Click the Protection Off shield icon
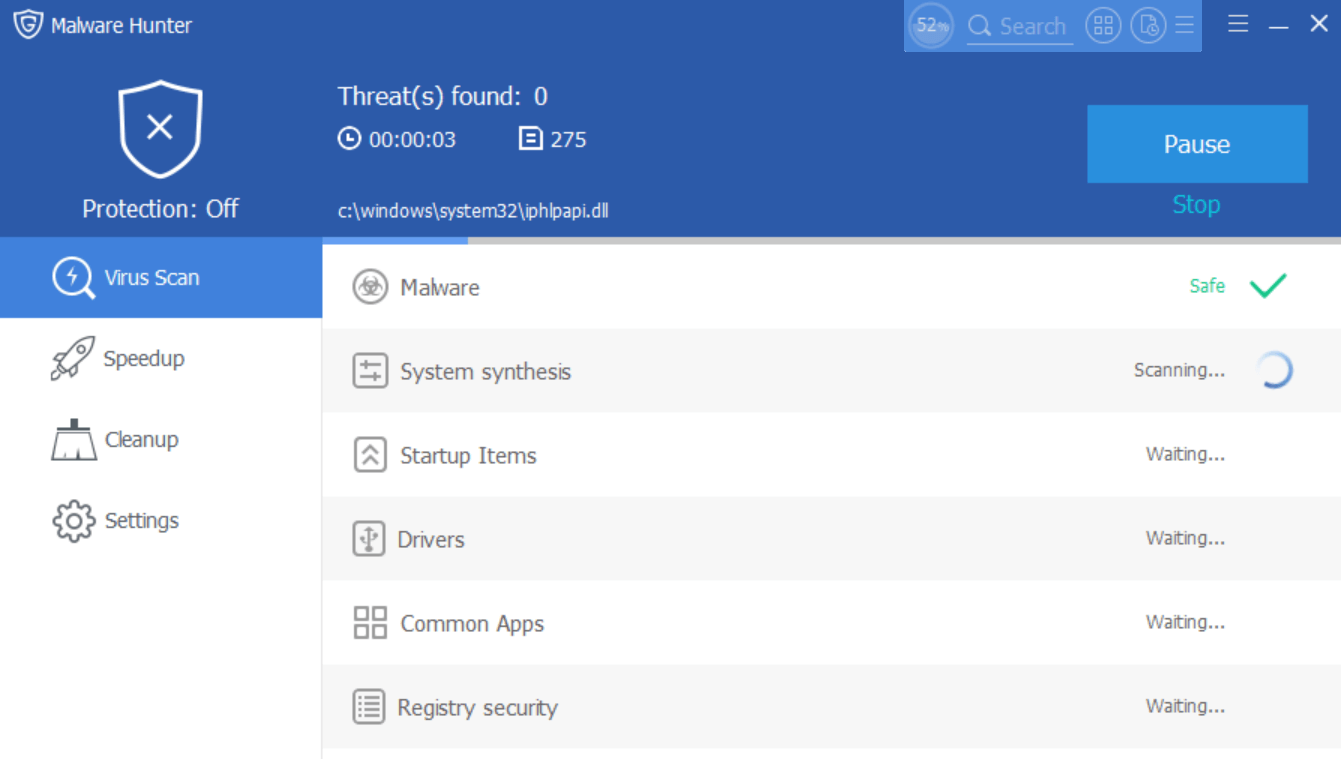Image resolution: width=1341 pixels, height=759 pixels. click(160, 128)
